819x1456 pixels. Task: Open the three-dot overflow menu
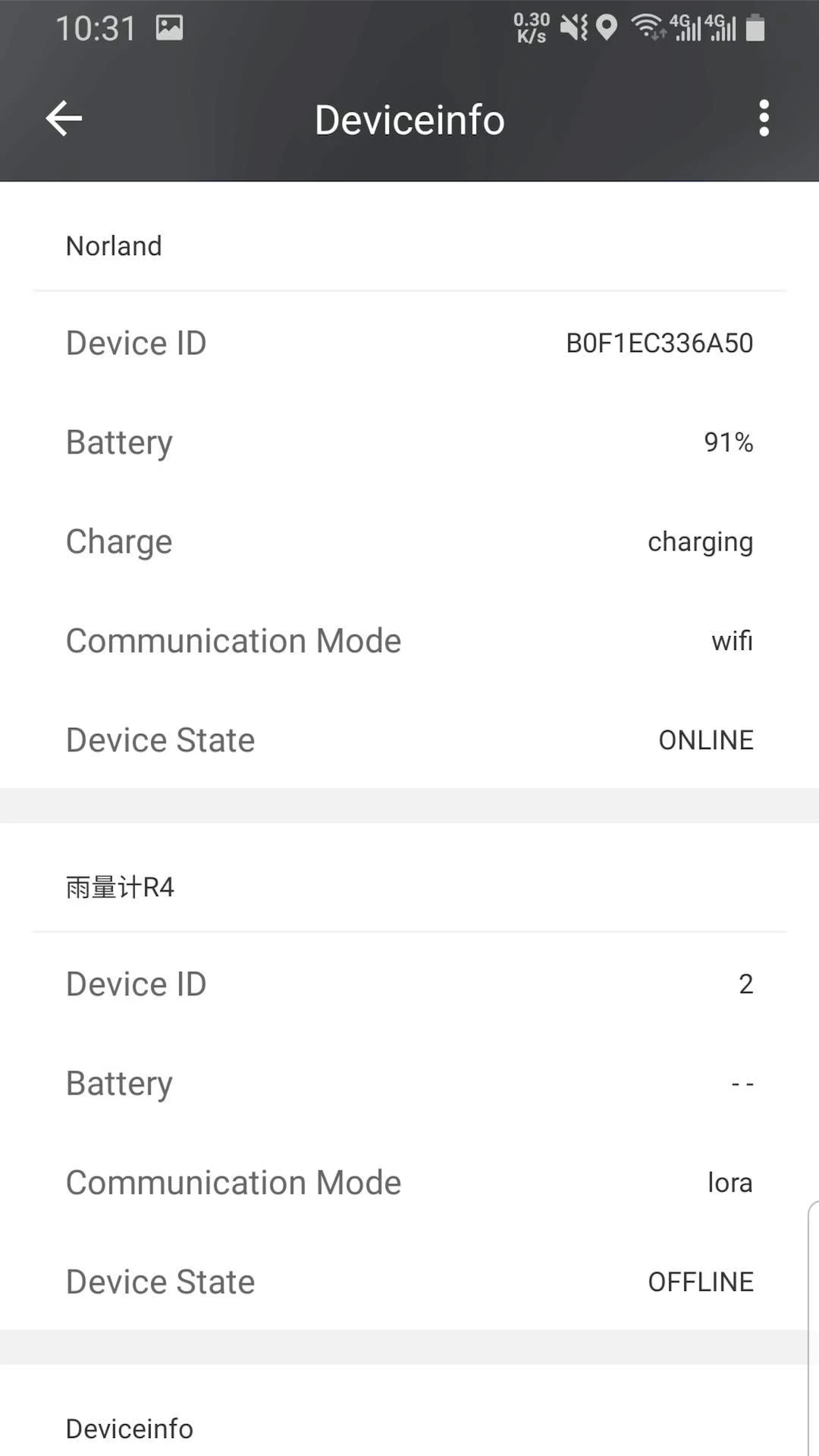764,119
